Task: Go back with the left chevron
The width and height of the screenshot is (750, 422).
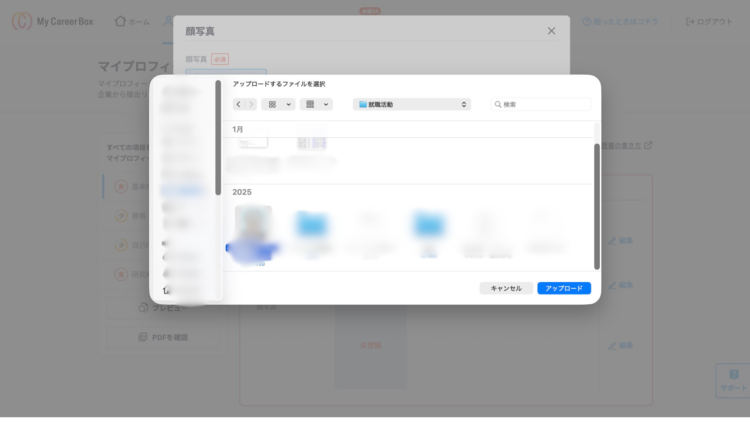Action: (x=239, y=104)
